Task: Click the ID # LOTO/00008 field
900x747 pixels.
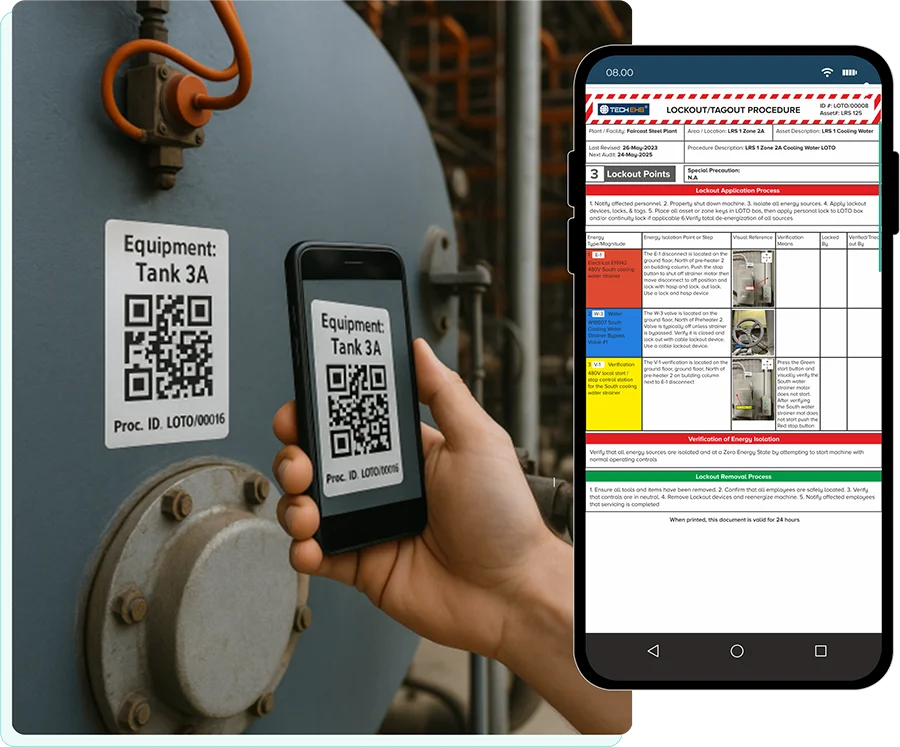Action: tap(844, 106)
